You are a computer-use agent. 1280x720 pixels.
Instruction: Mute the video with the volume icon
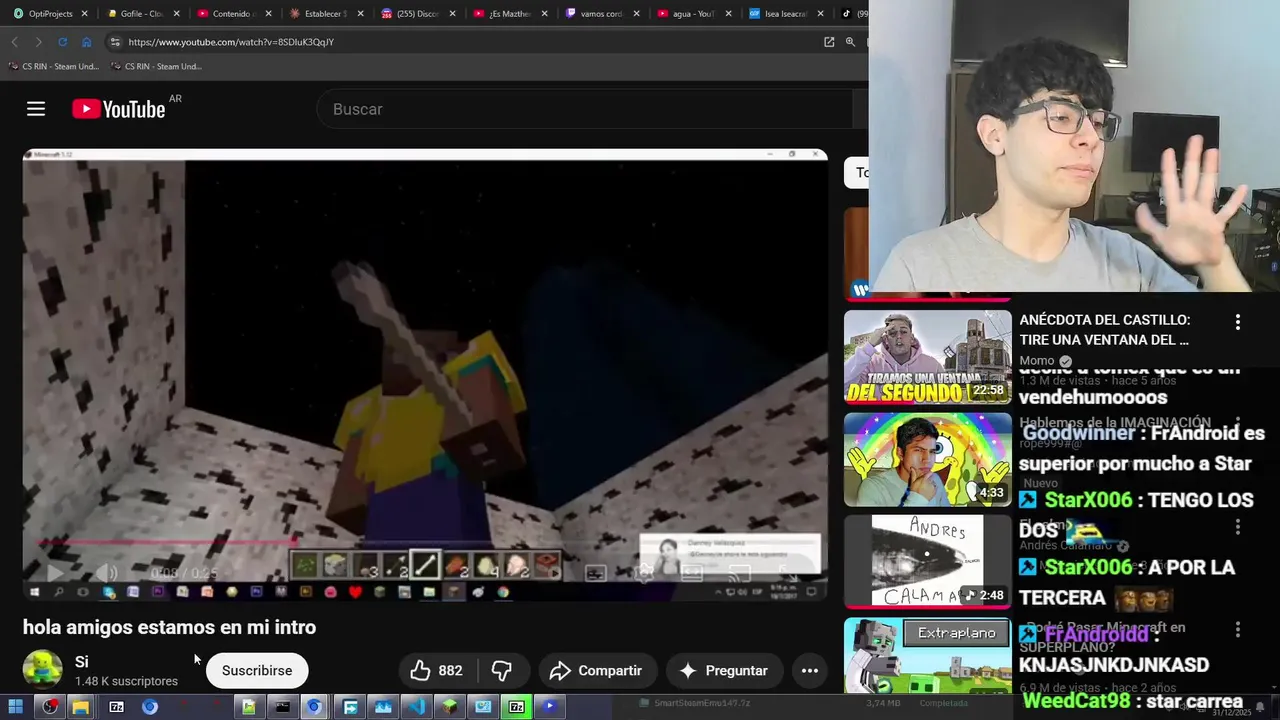coord(106,573)
